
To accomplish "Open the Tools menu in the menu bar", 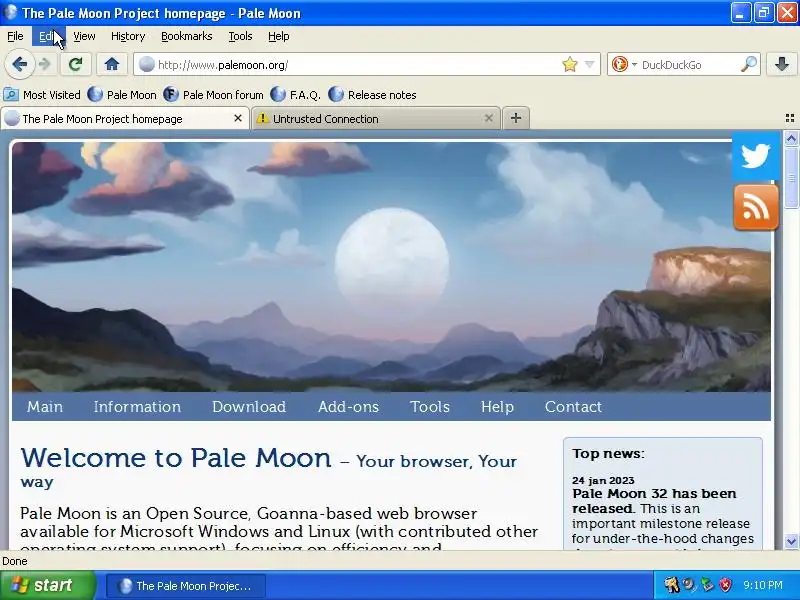I will pos(240,36).
